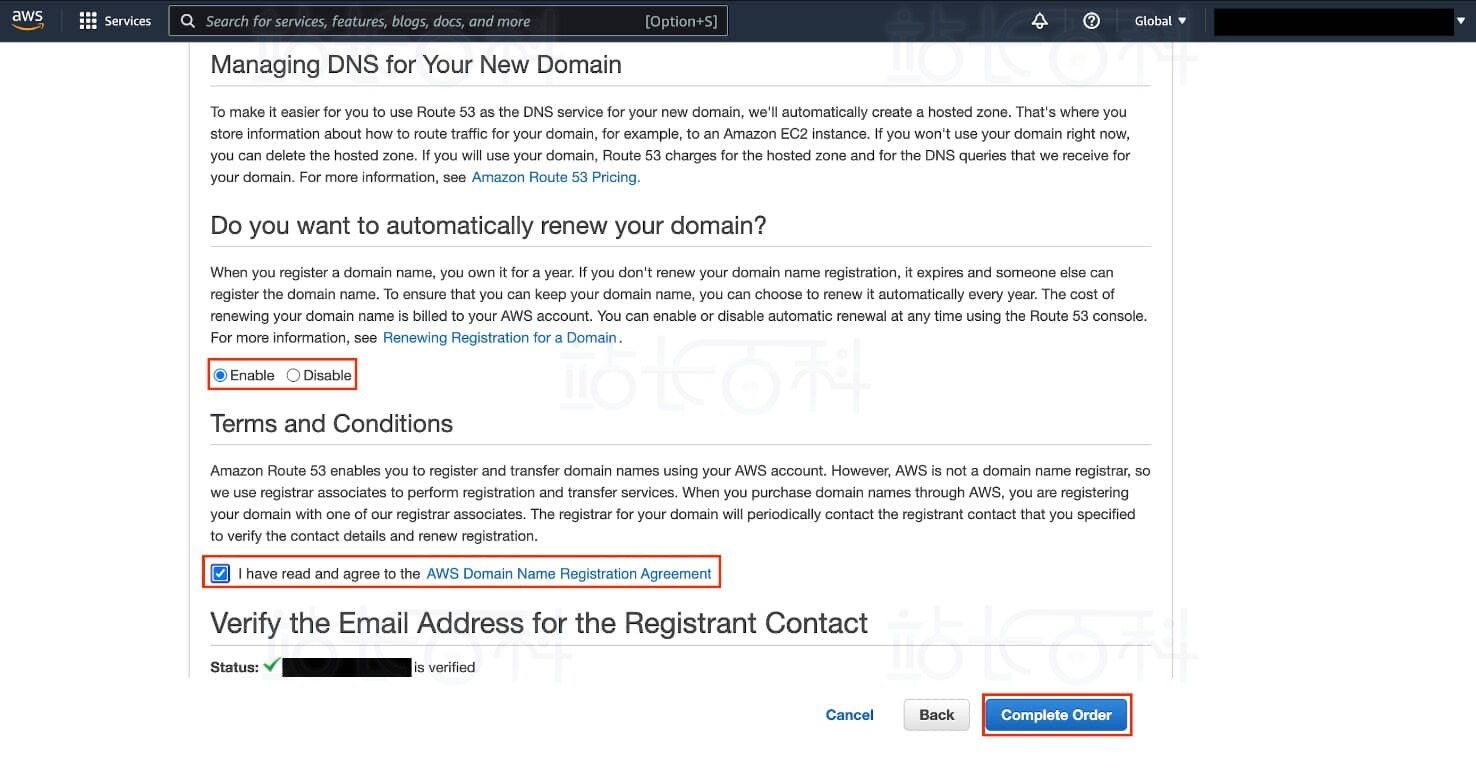The image size is (1476, 768).
Task: Open the help question mark icon
Action: point(1092,21)
